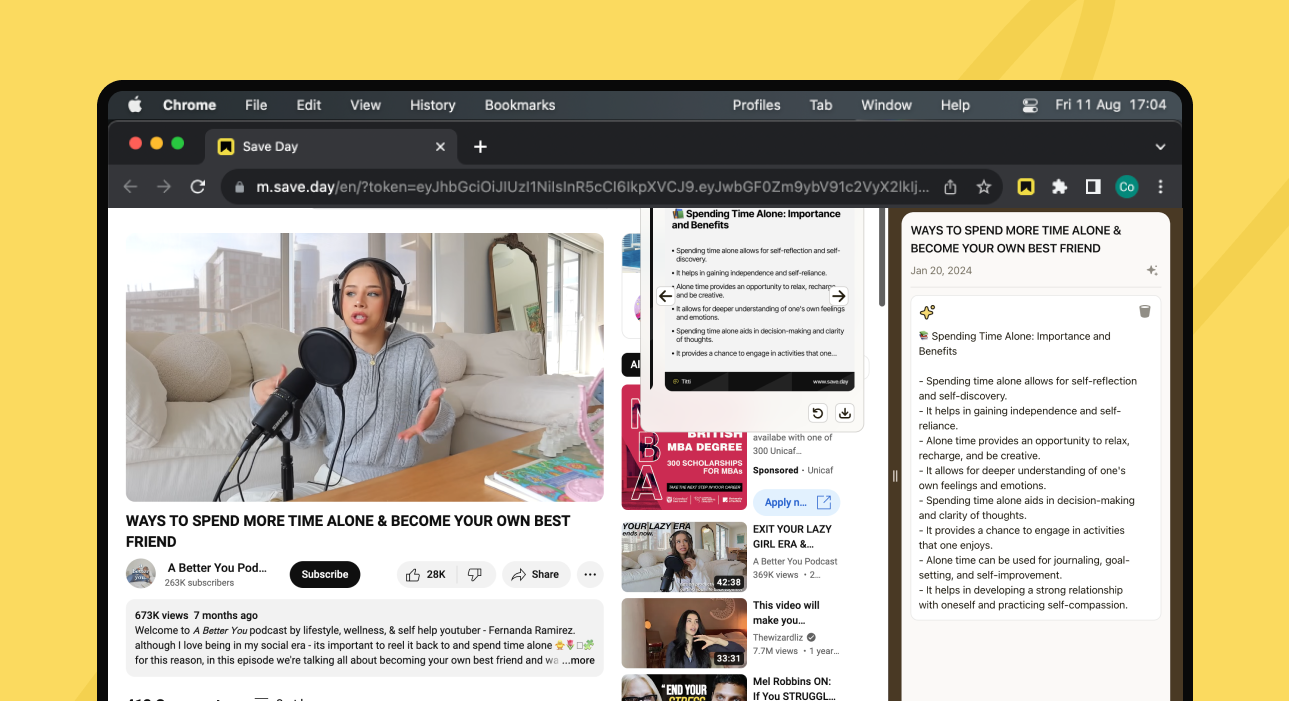Screen dimensions: 1289x701
Task: Open the Window menu
Action: pyautogui.click(x=886, y=105)
